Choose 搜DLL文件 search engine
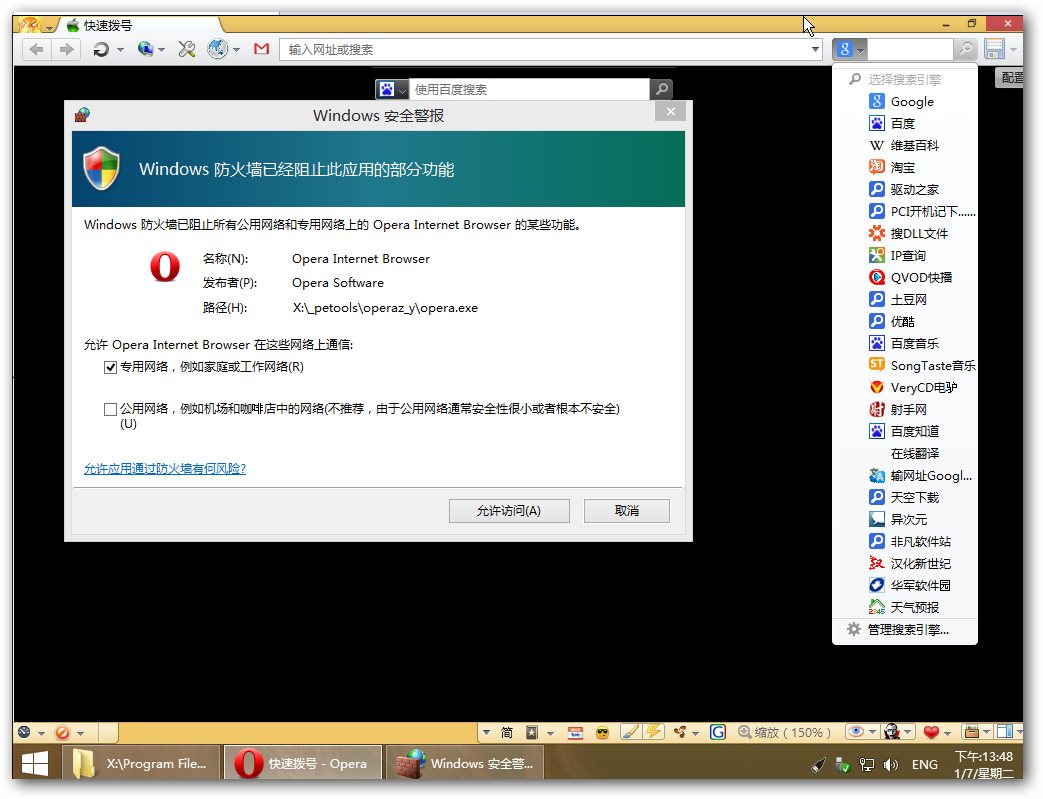The image size is (1043, 799). pos(905,234)
